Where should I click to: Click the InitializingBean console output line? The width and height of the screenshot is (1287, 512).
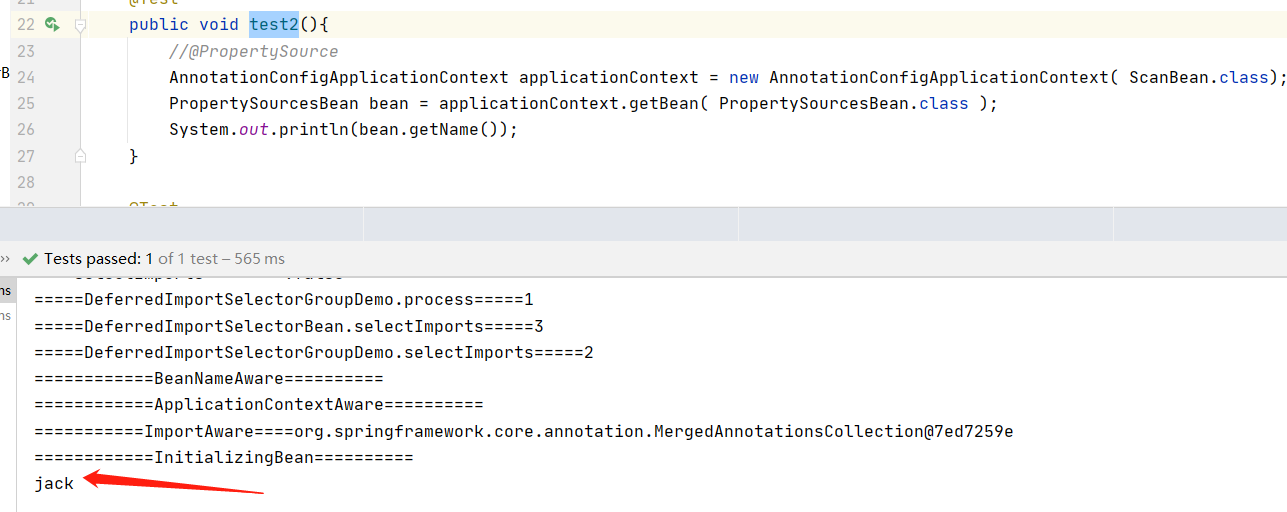click(222, 457)
